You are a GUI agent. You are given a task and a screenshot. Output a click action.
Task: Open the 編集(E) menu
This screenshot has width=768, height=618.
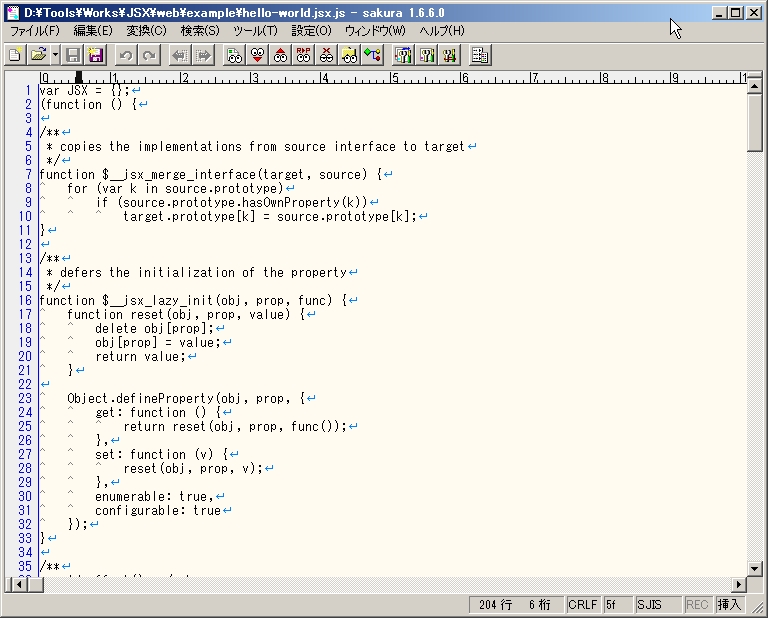coord(93,31)
